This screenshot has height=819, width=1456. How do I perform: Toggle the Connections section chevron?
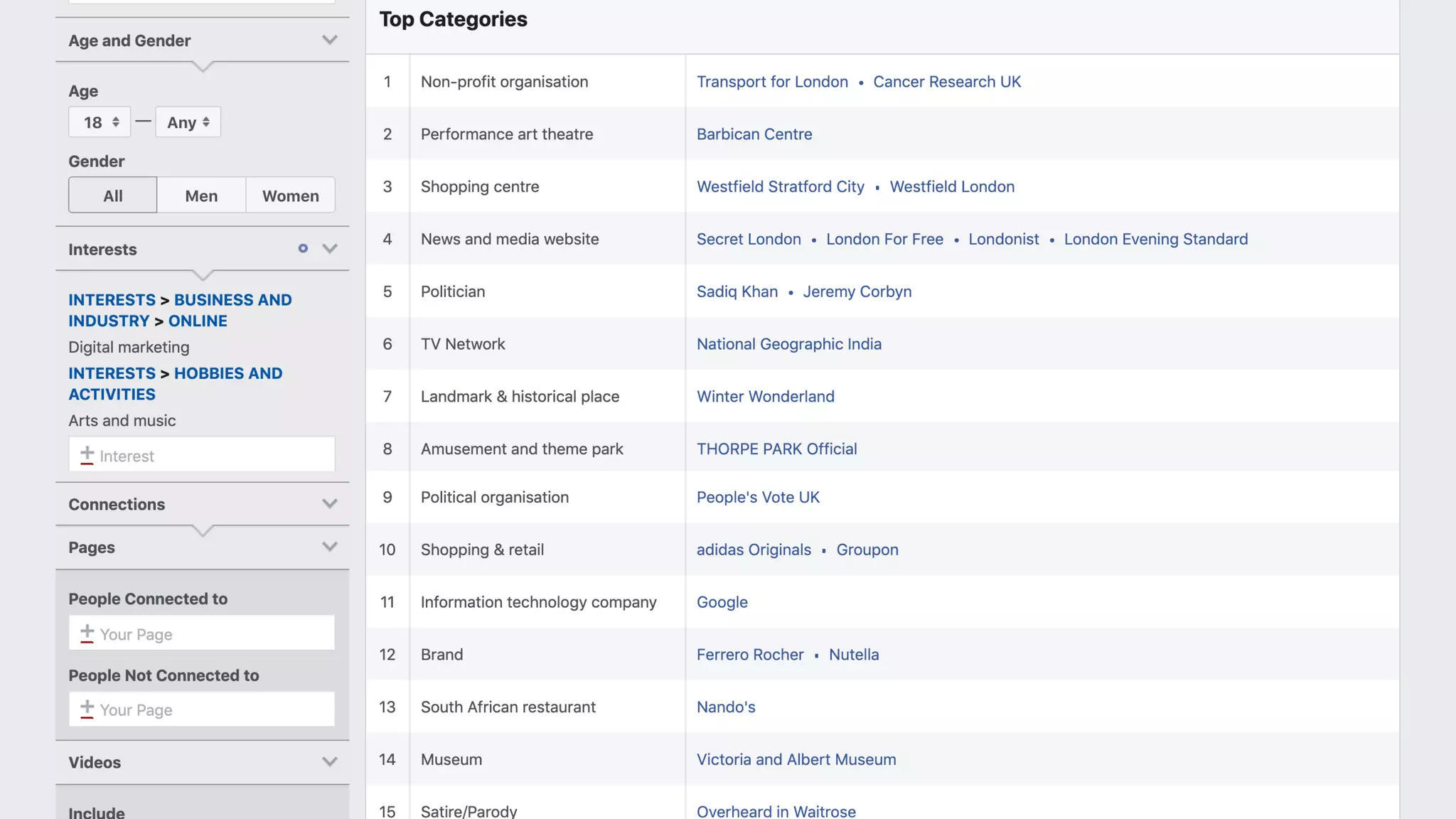(329, 504)
